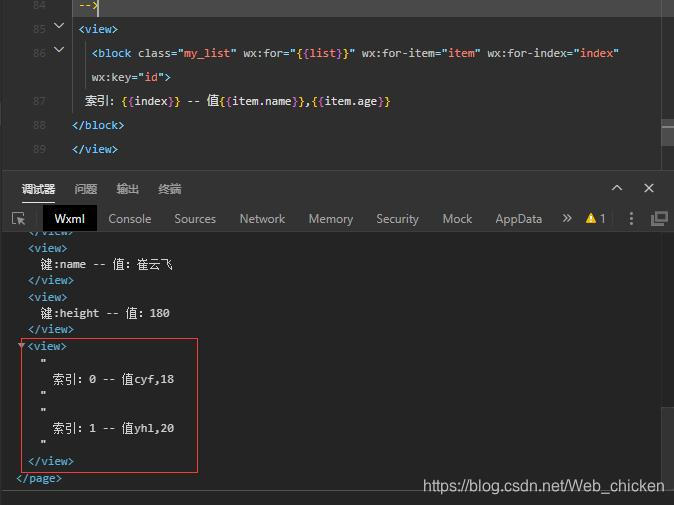This screenshot has height=505, width=674.
Task: Show more devtools tabs via double chevron
Action: click(567, 218)
